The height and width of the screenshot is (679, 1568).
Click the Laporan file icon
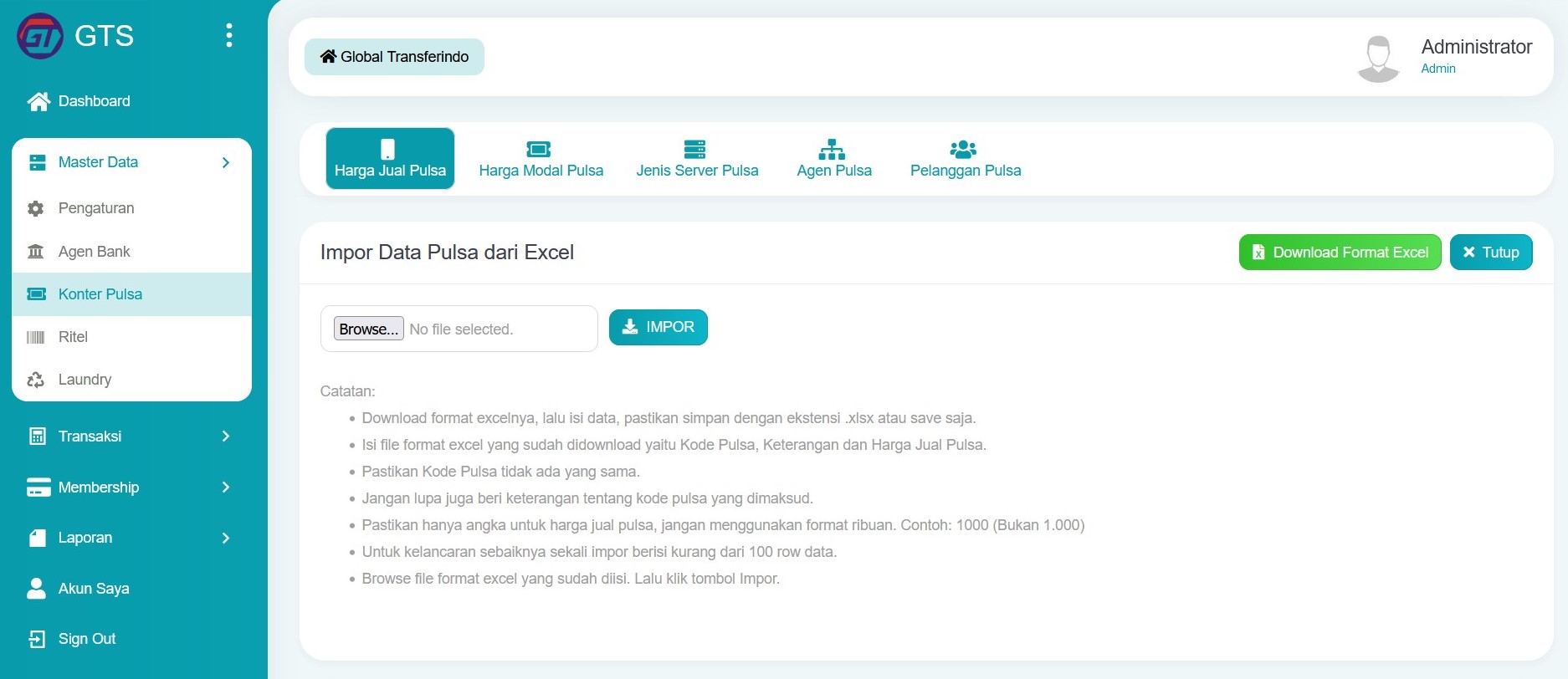coord(38,538)
